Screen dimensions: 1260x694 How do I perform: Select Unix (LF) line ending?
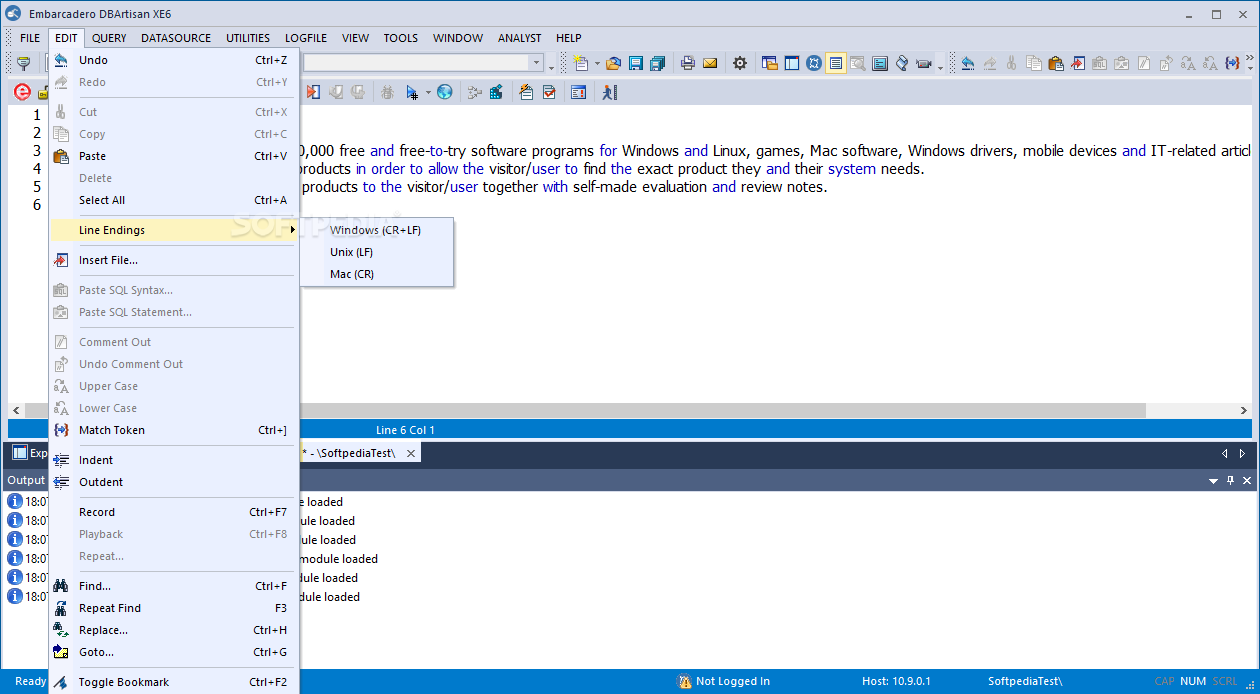pyautogui.click(x=376, y=252)
